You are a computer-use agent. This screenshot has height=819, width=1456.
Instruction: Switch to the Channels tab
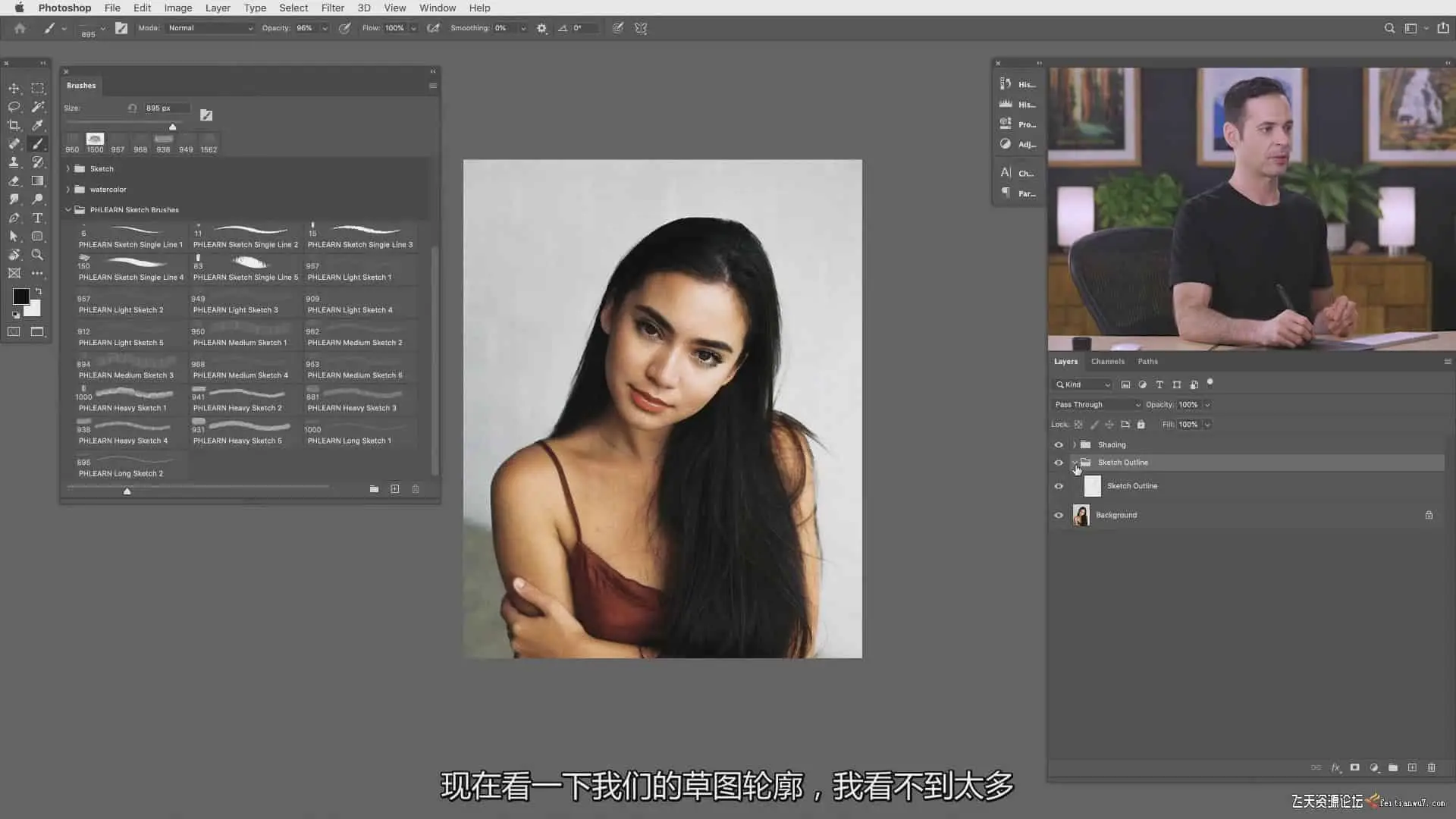coord(1107,362)
